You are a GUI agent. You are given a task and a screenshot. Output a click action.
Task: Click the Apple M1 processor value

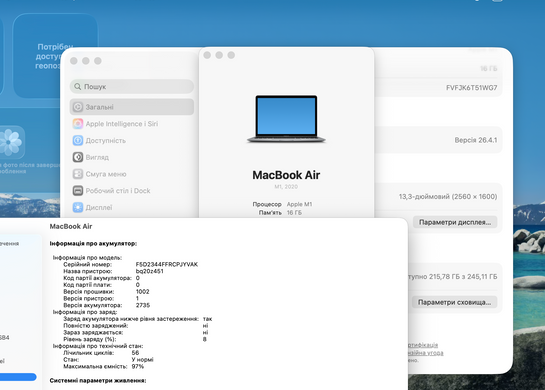(x=299, y=204)
